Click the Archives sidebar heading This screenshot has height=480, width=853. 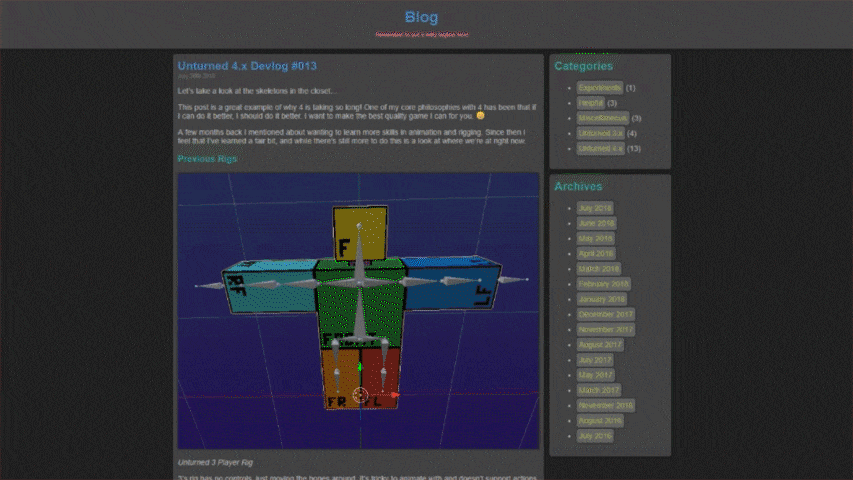click(578, 186)
